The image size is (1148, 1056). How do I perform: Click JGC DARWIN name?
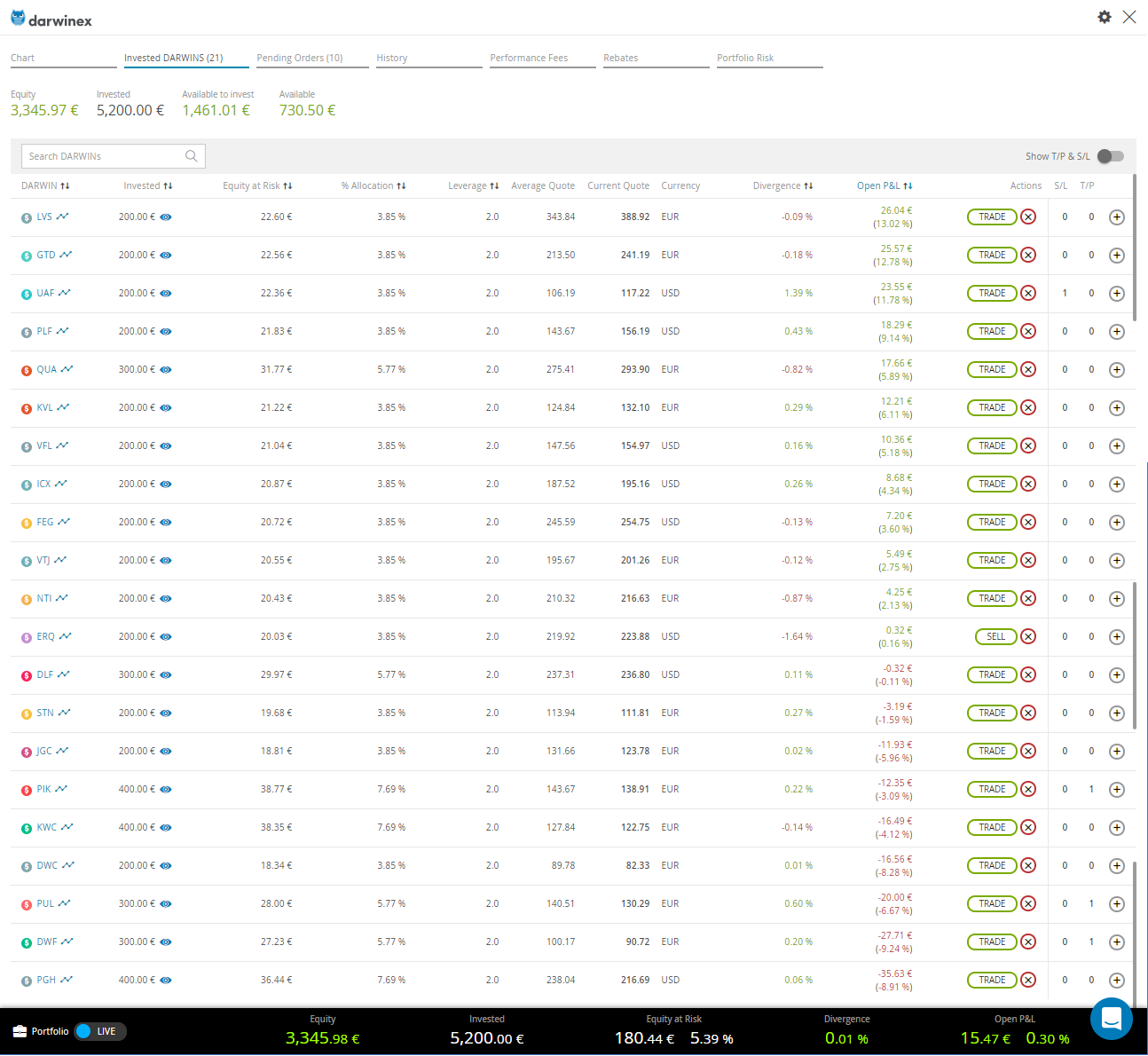click(44, 751)
